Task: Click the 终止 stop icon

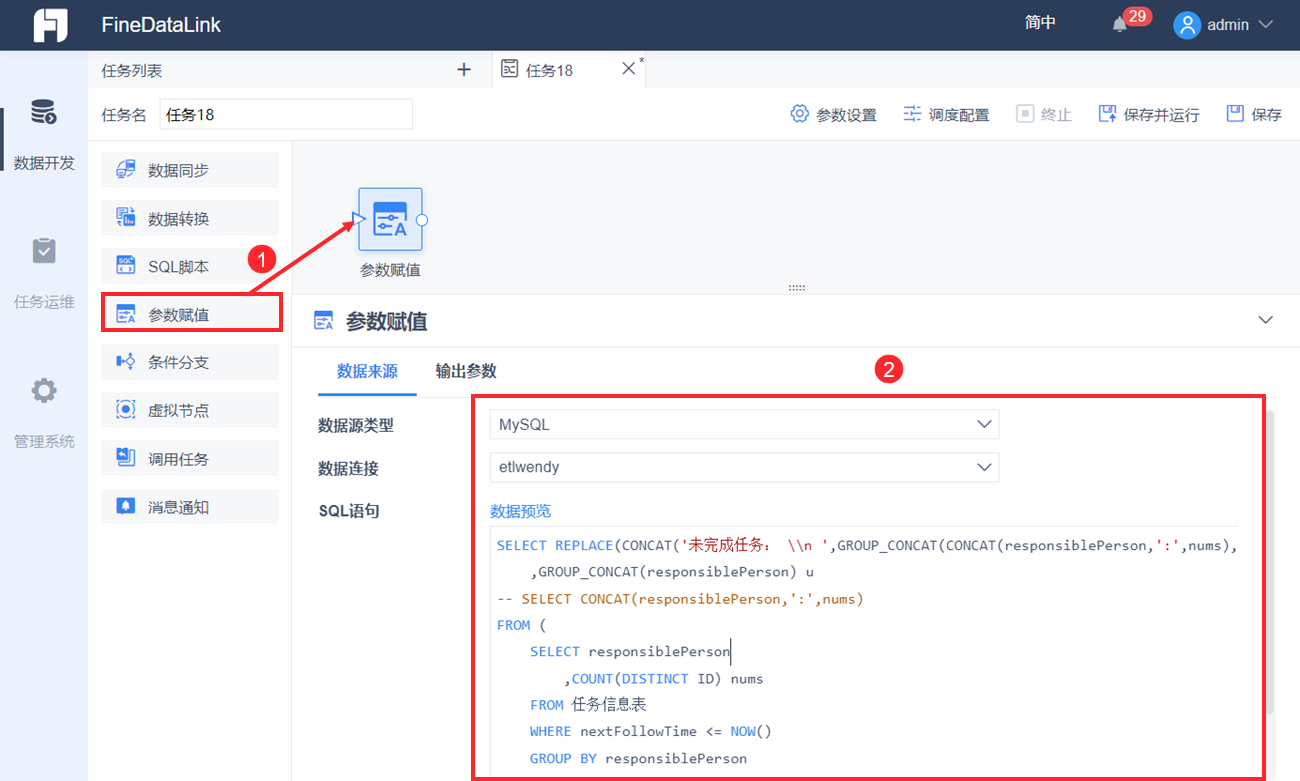Action: (x=1025, y=113)
